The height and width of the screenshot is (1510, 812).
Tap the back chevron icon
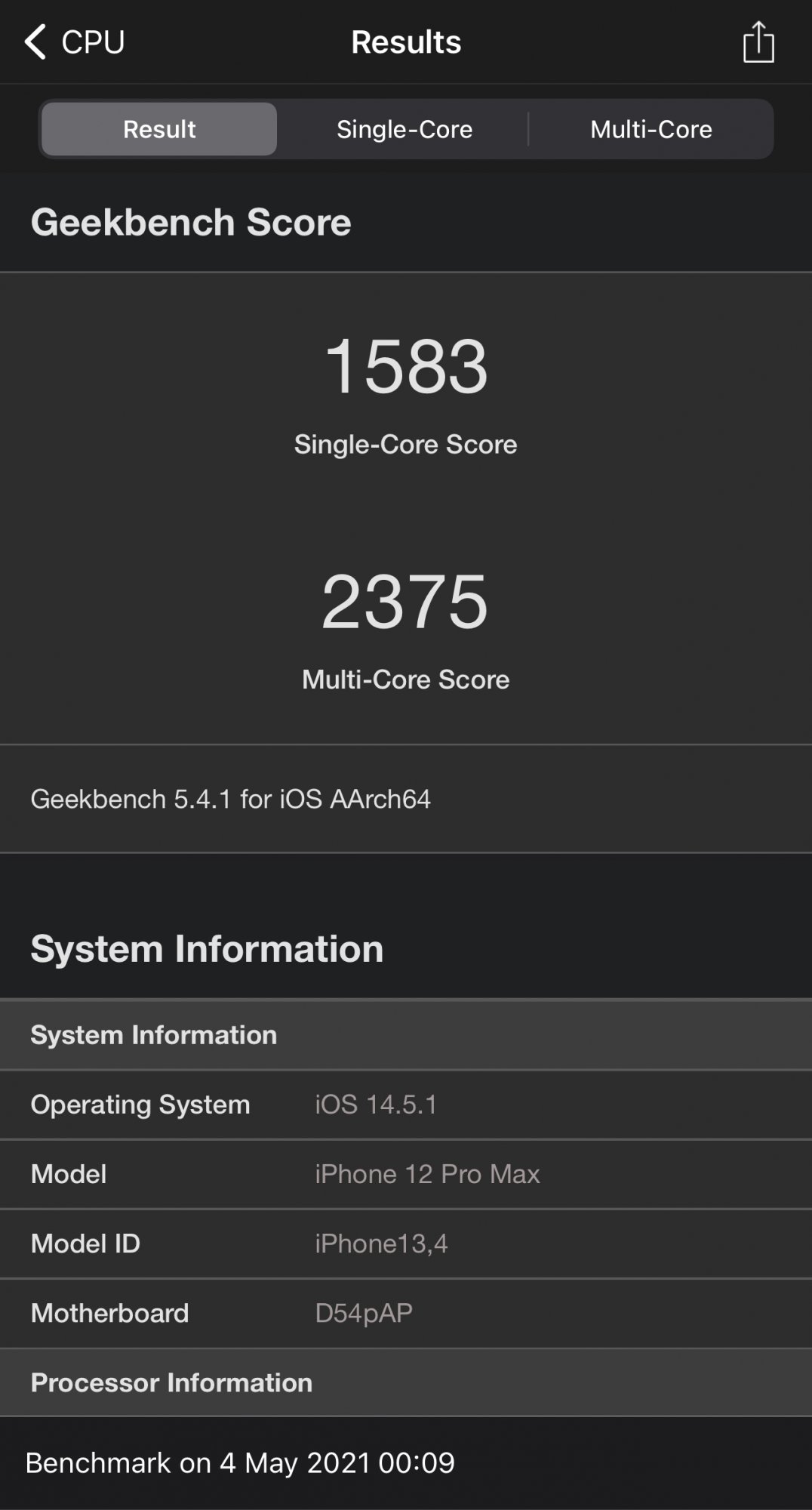pyautogui.click(x=35, y=42)
